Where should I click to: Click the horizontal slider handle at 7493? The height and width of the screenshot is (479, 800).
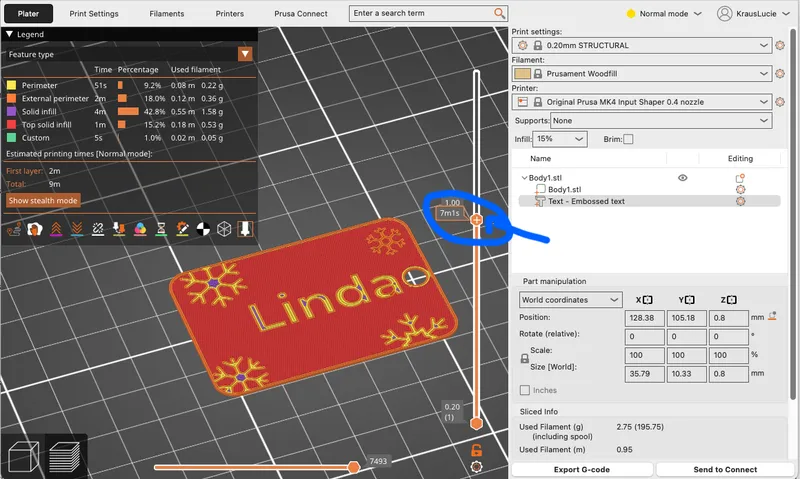click(x=353, y=467)
